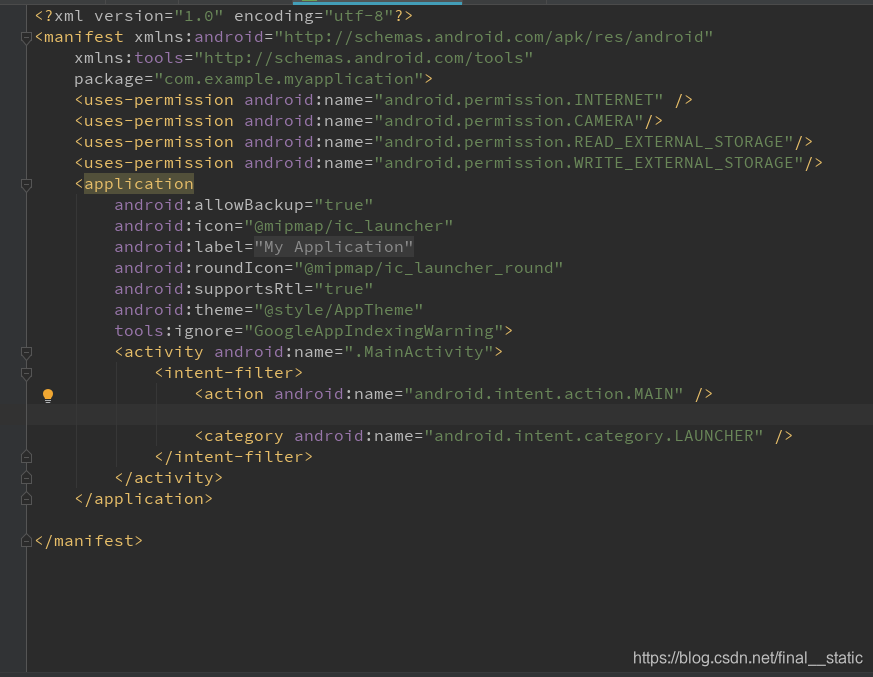Collapse the activity opening tag fold marker

pyautogui.click(x=26, y=352)
